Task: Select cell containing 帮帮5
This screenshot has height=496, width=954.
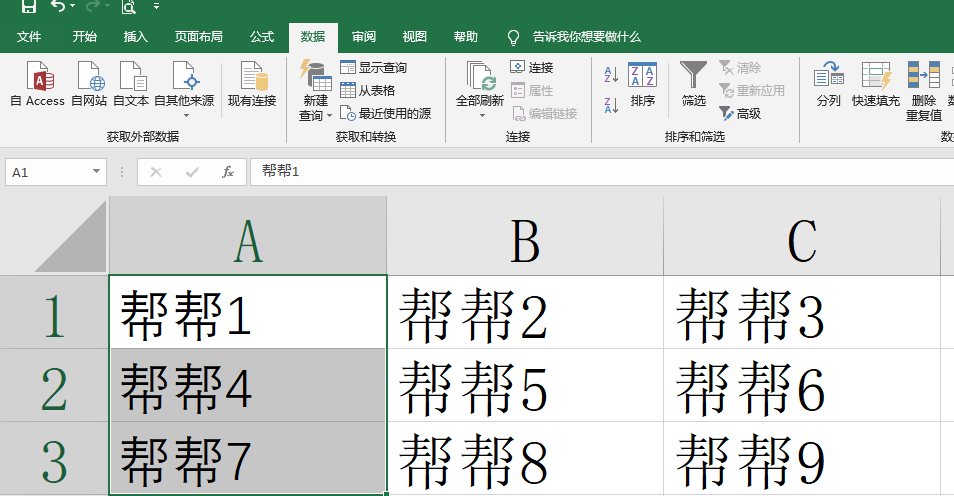Action: 525,385
